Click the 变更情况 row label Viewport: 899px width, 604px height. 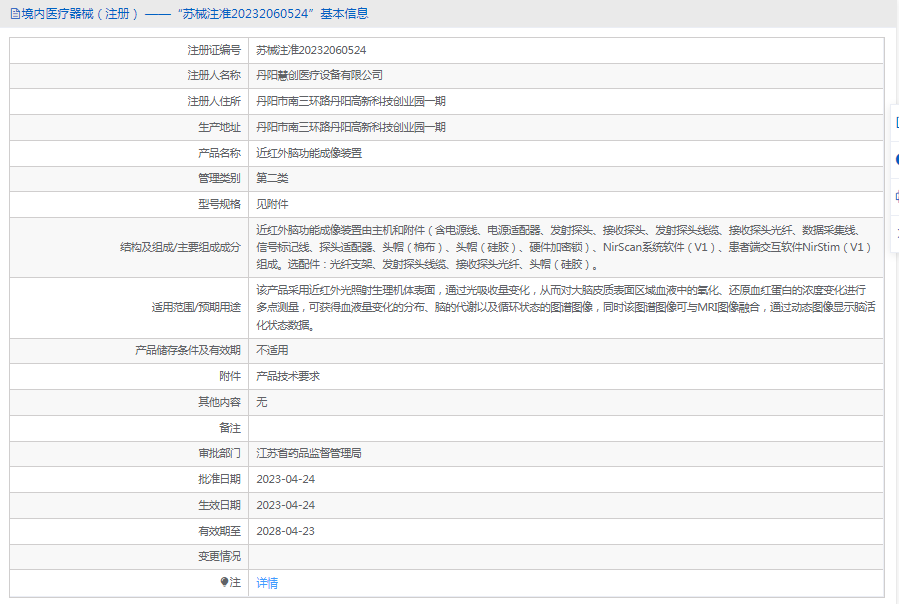219,556
